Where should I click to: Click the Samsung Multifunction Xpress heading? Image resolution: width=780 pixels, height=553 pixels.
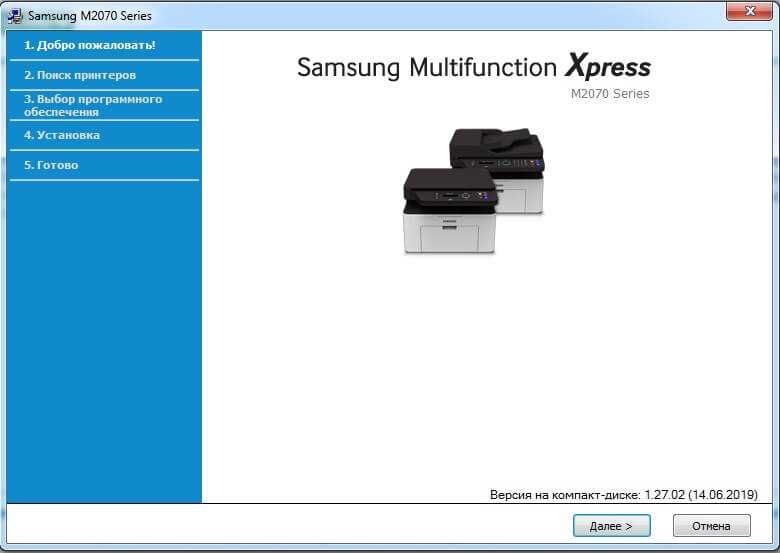(x=474, y=67)
